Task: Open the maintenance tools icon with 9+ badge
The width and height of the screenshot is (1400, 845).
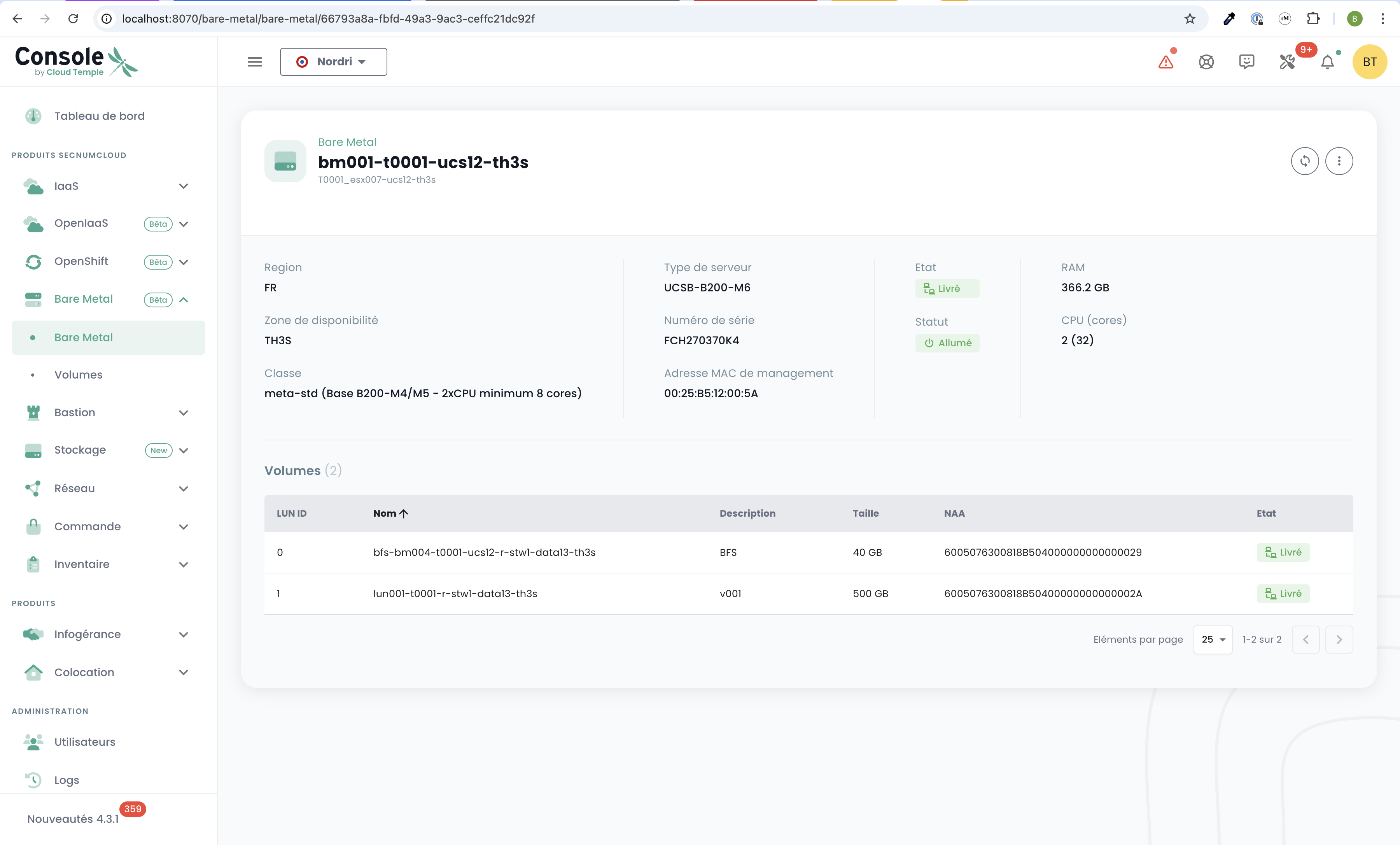Action: [x=1287, y=62]
